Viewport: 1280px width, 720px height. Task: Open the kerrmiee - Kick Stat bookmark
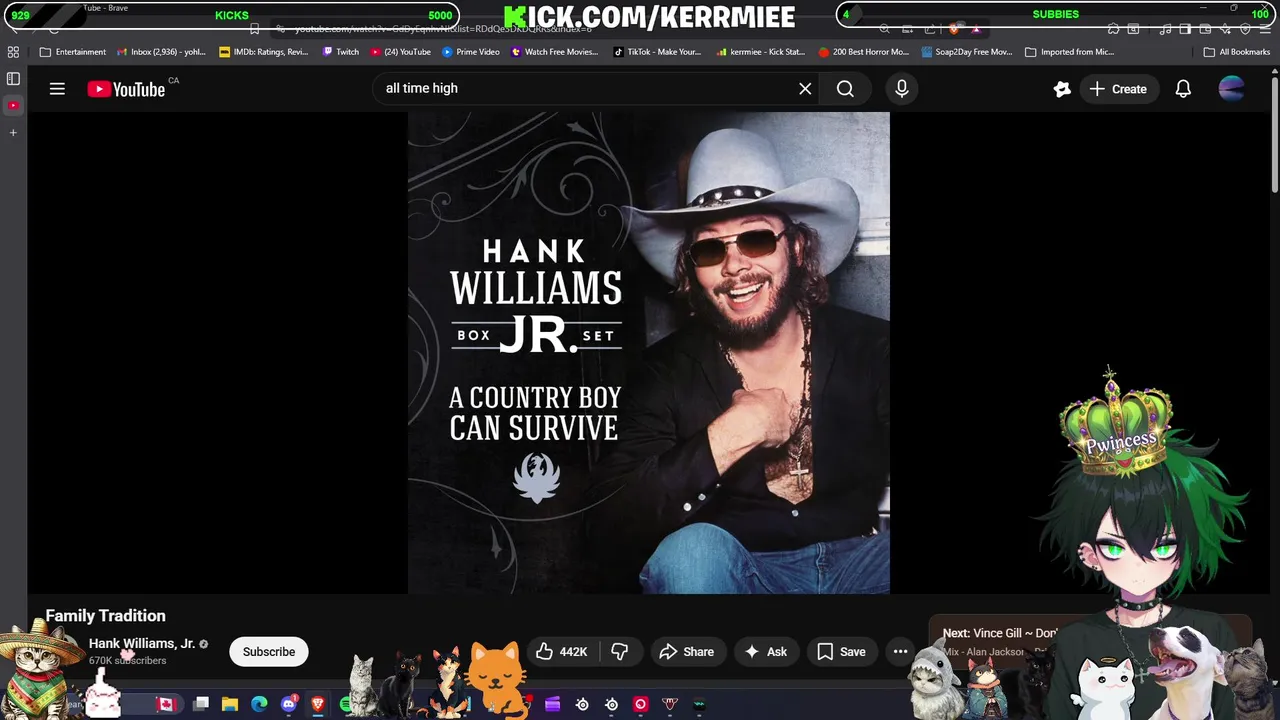(761, 52)
